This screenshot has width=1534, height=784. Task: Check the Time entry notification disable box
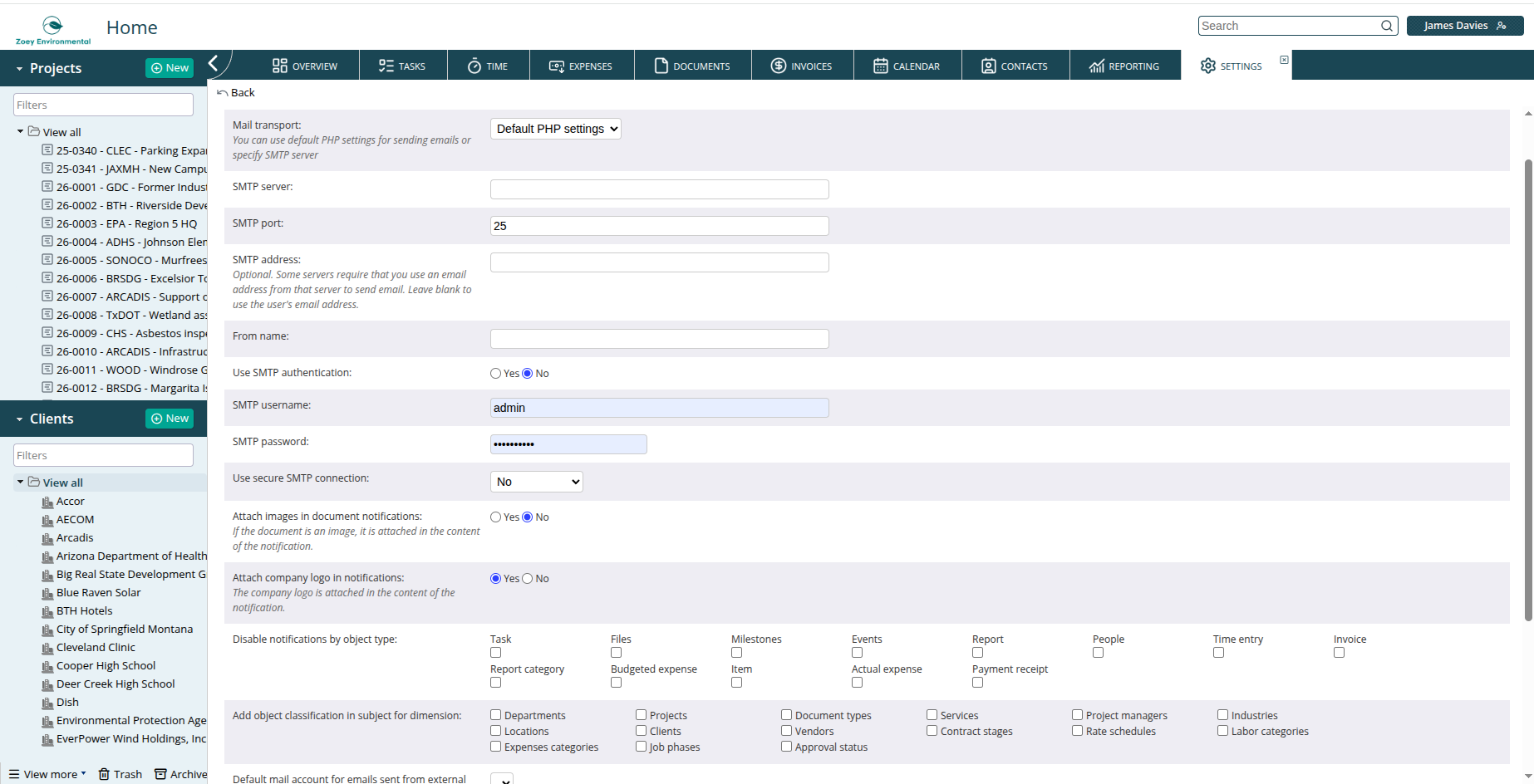coord(1219,653)
